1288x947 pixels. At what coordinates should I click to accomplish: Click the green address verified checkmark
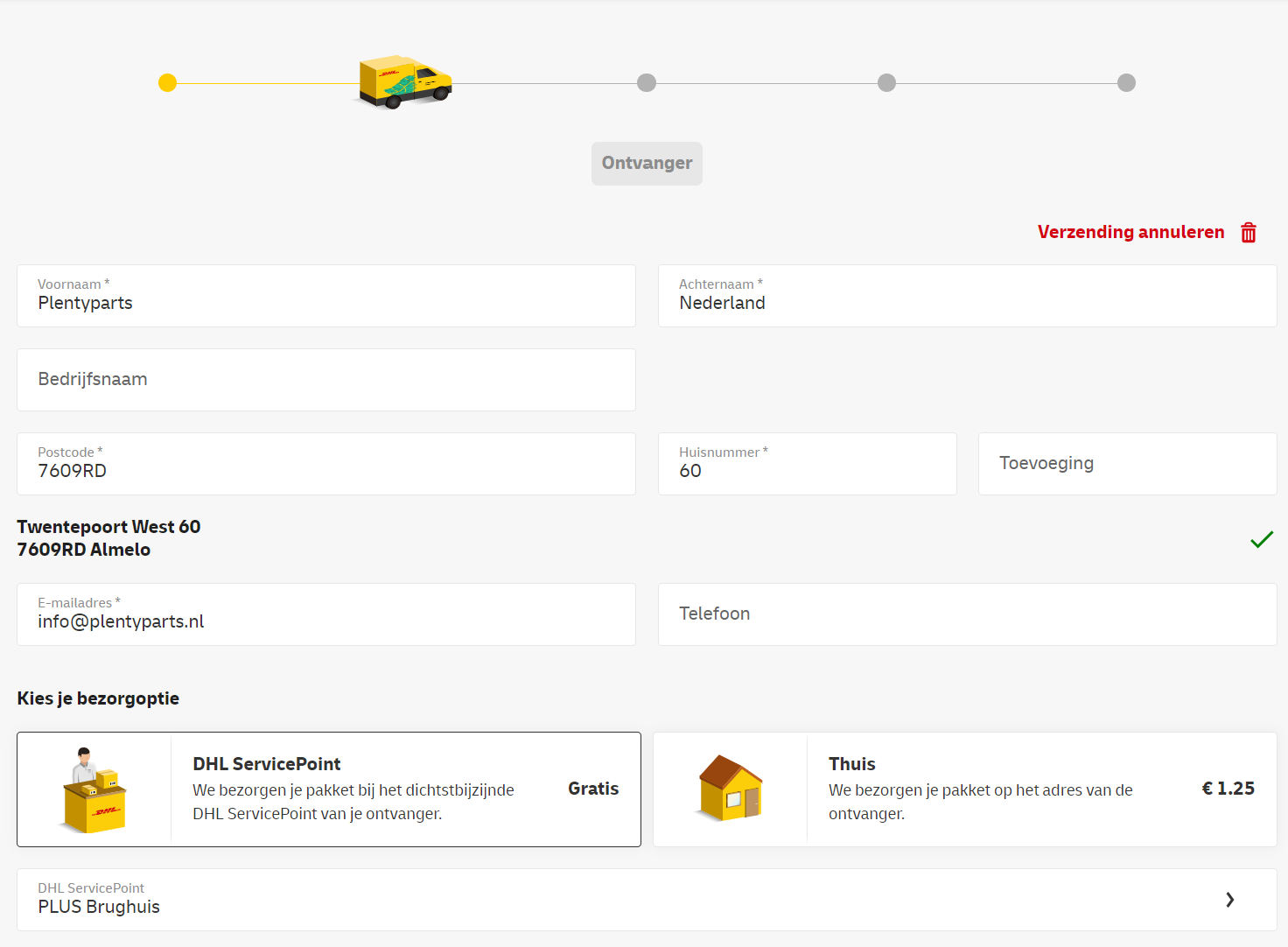point(1262,539)
